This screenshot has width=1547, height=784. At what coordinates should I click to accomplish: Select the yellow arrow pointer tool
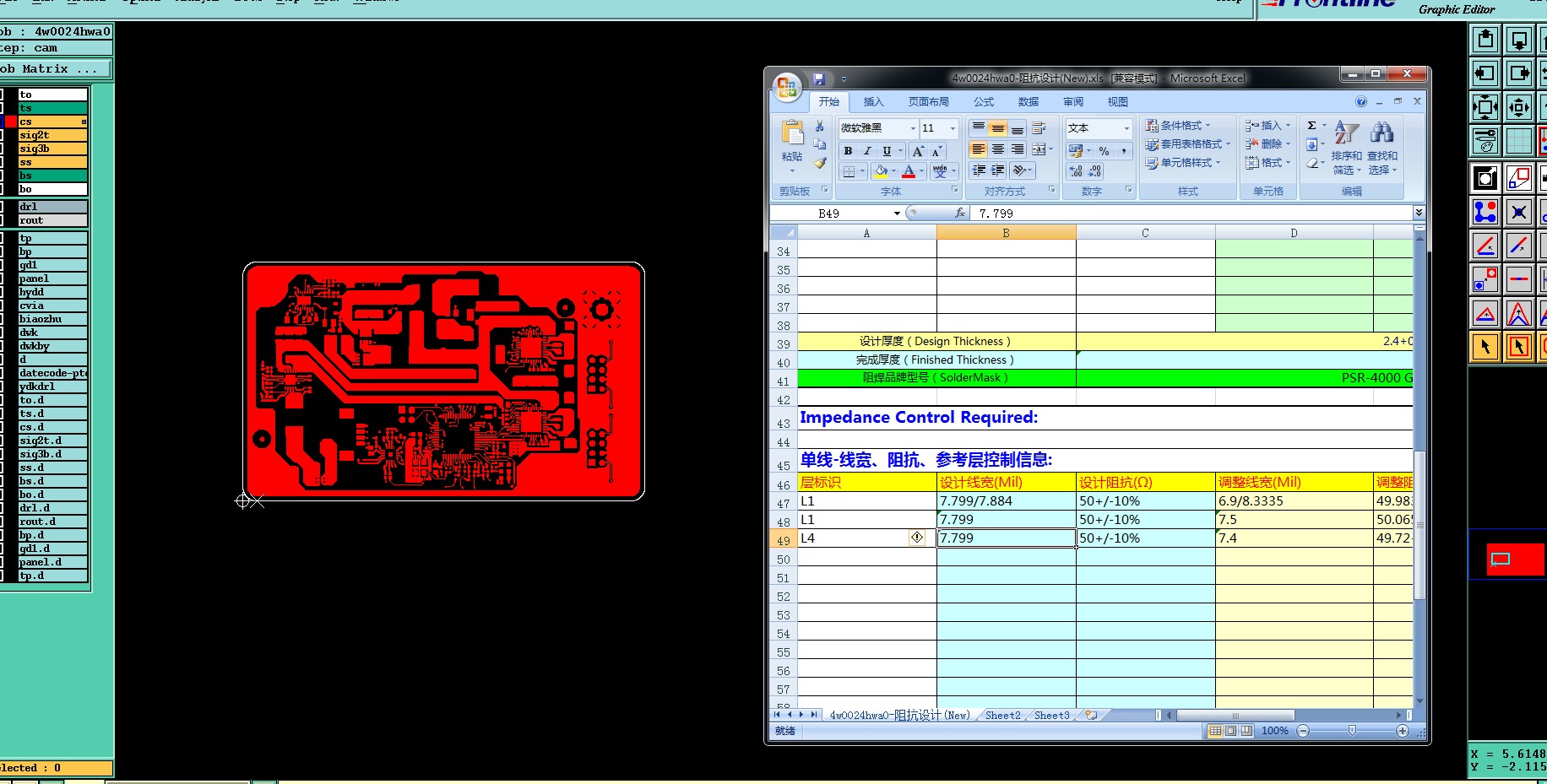(1485, 347)
